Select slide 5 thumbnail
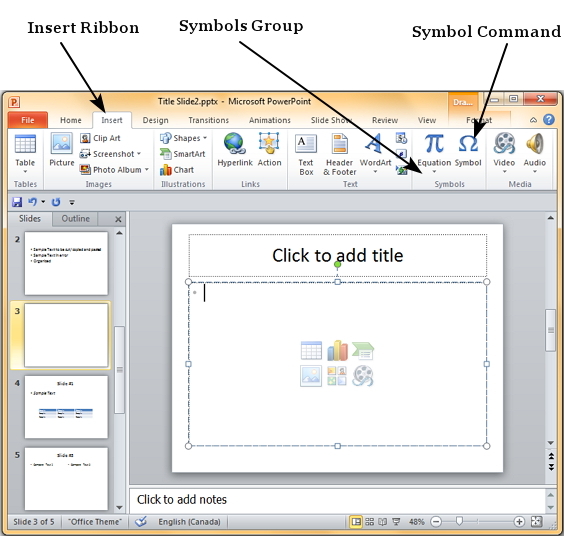 pyautogui.click(x=66, y=479)
